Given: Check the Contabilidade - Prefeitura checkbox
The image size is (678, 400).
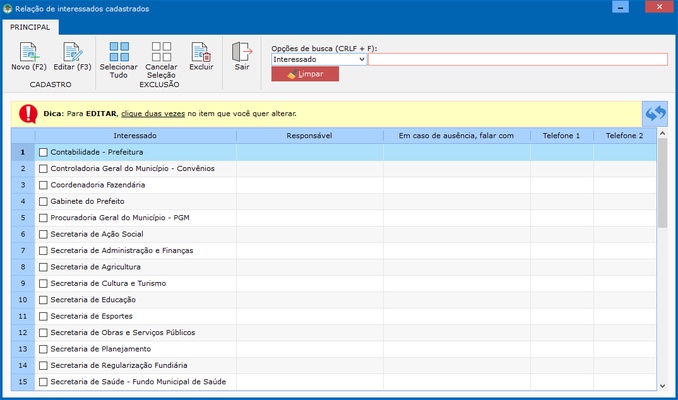Looking at the screenshot, I should pyautogui.click(x=43, y=153).
